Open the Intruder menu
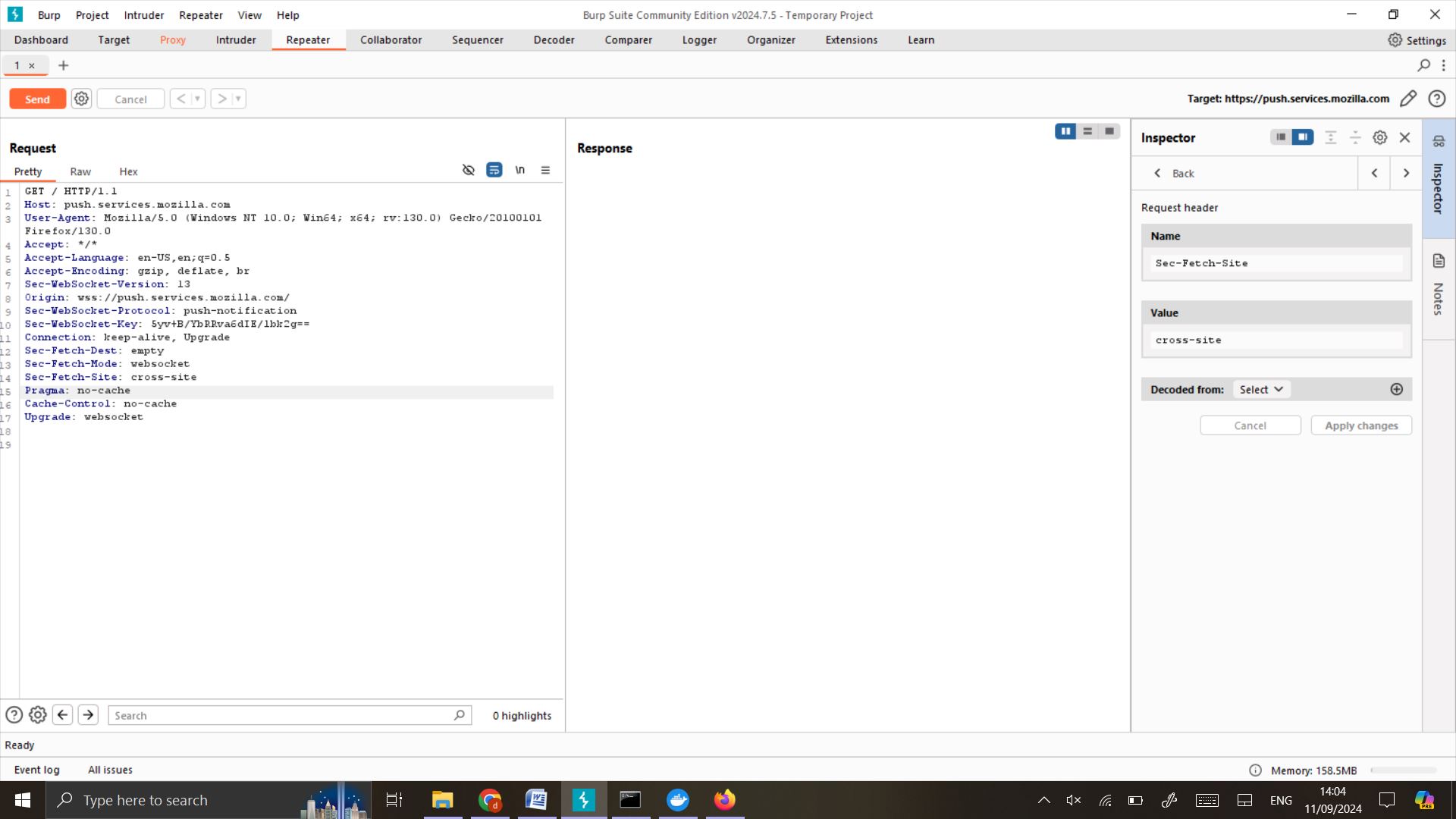The image size is (1456, 819). 143,14
